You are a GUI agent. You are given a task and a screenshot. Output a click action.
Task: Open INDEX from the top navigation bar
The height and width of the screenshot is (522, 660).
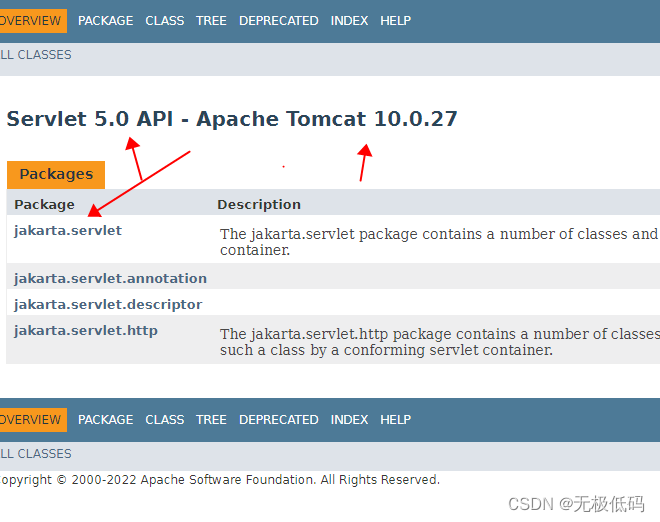pyautogui.click(x=349, y=21)
